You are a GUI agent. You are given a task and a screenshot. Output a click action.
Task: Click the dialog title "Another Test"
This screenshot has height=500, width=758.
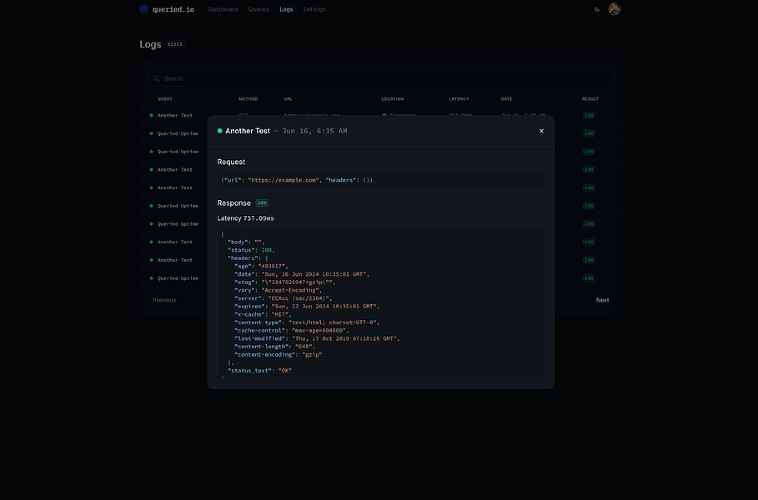point(248,131)
